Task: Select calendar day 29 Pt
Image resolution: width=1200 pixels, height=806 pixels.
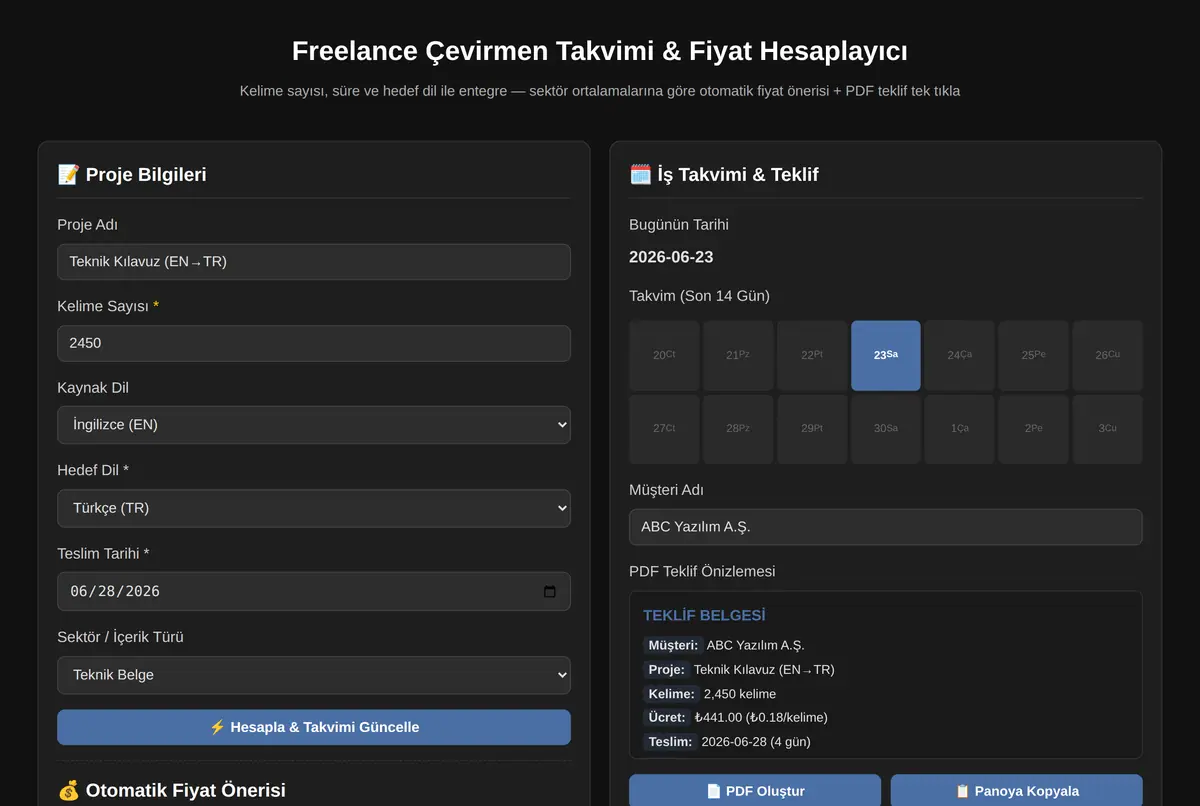Action: 812,429
